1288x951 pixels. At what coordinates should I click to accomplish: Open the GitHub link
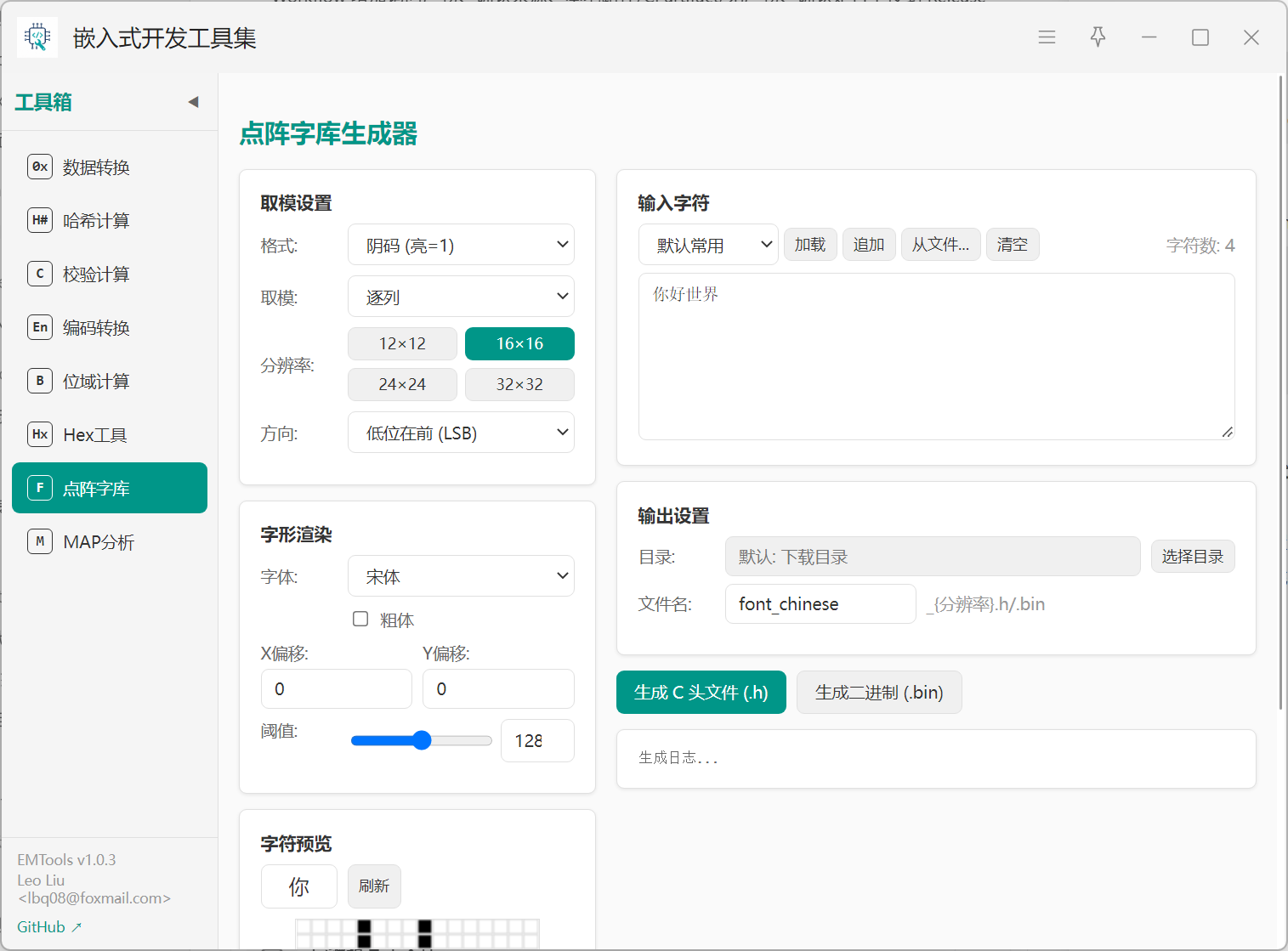[49, 927]
